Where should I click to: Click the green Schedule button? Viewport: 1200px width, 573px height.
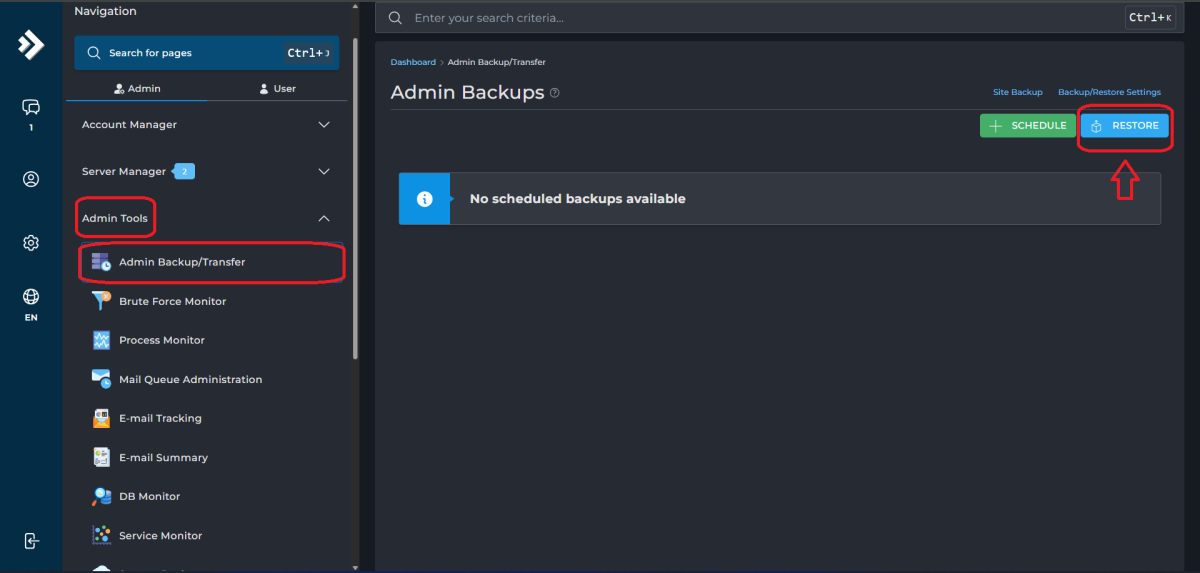click(1027, 126)
